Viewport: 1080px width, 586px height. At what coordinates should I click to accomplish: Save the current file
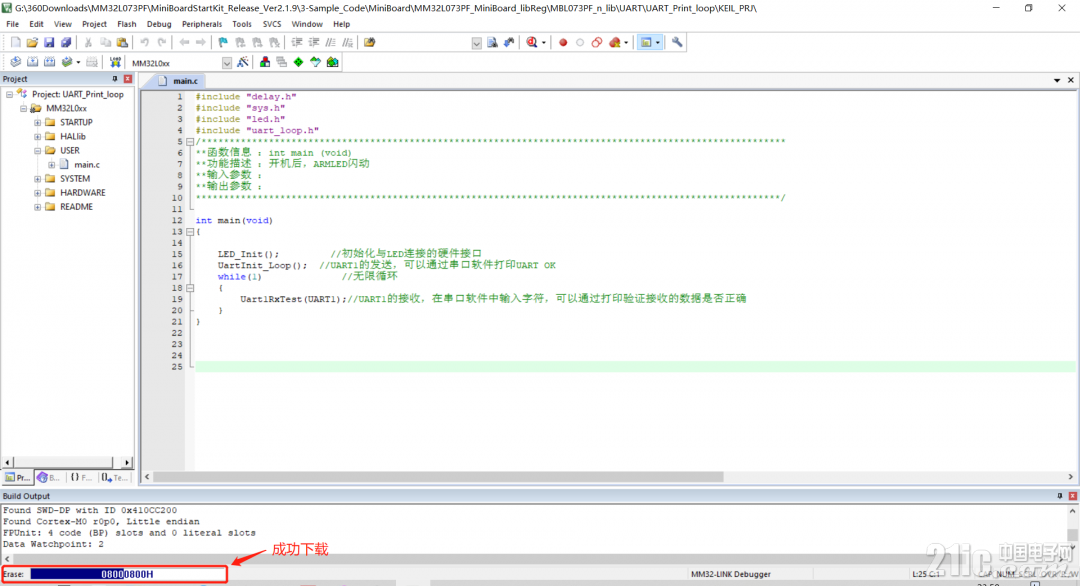pos(49,43)
